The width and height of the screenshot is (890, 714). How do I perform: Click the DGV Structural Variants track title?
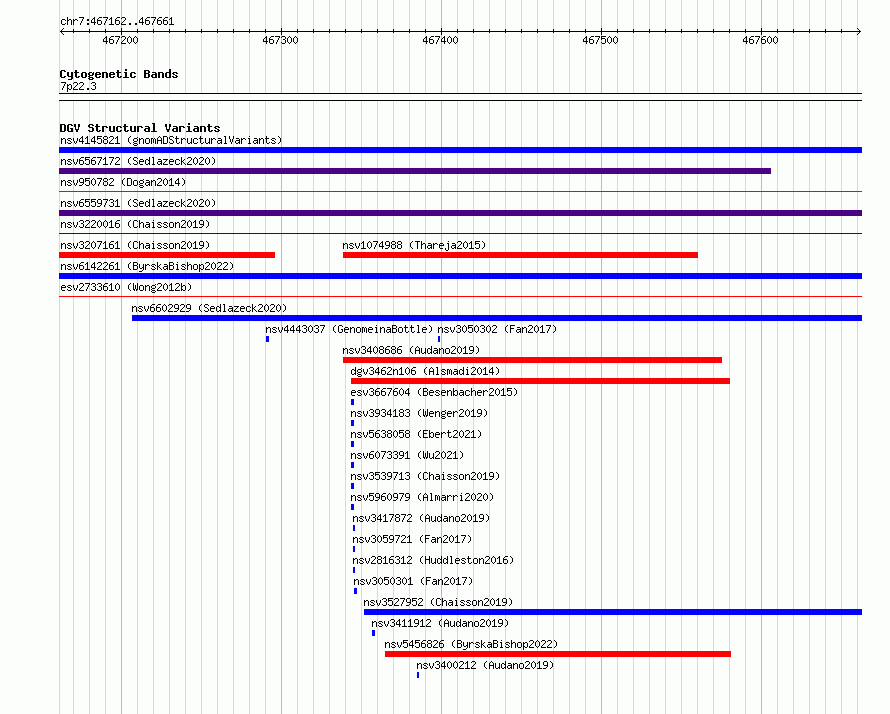click(140, 128)
